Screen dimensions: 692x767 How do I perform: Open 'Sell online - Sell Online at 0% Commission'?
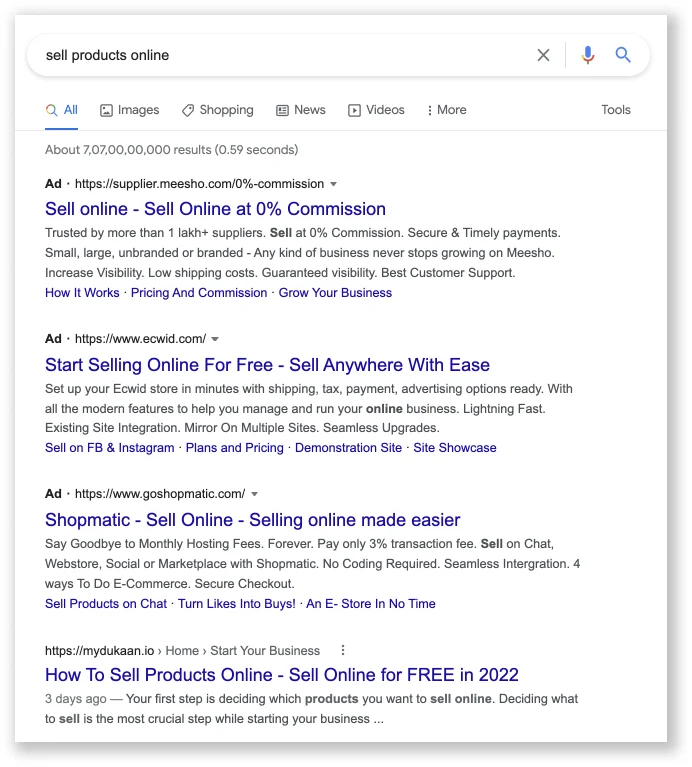(215, 209)
